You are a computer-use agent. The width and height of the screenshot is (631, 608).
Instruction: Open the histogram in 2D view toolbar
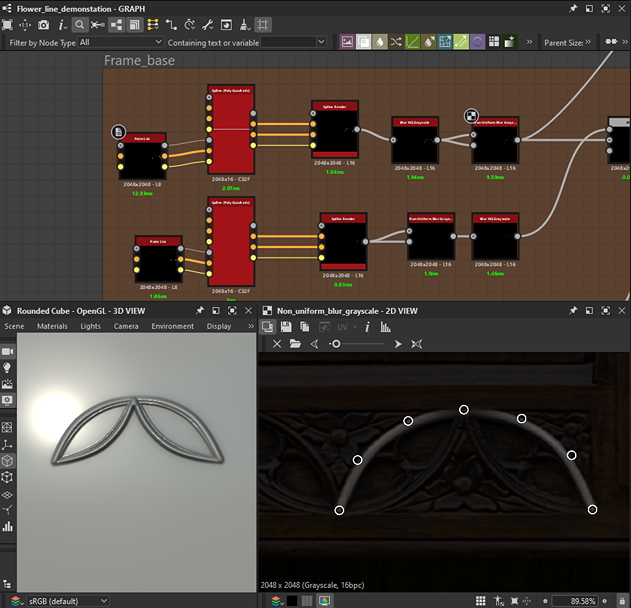[x=386, y=327]
